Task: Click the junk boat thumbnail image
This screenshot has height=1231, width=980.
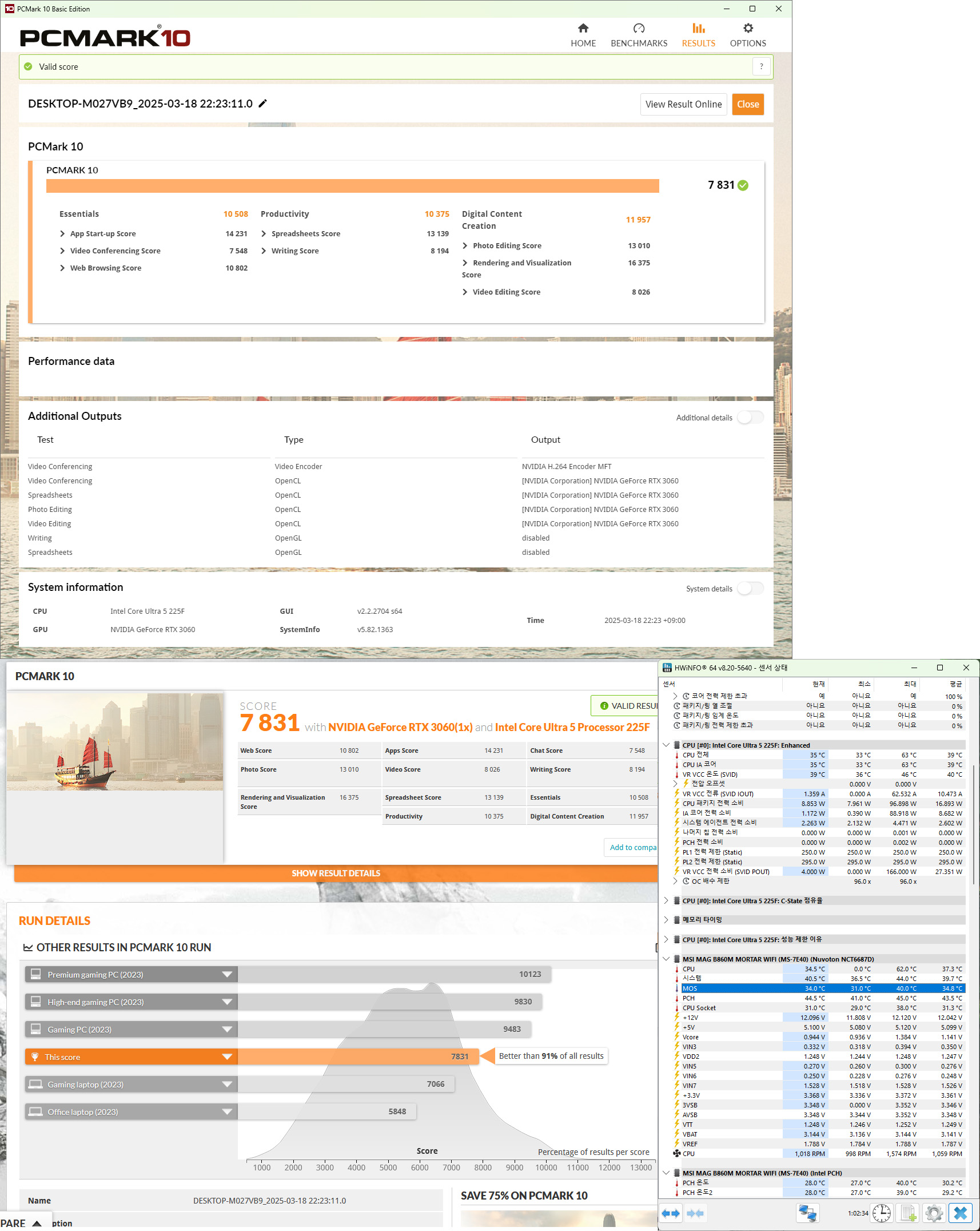Action: pyautogui.click(x=115, y=742)
